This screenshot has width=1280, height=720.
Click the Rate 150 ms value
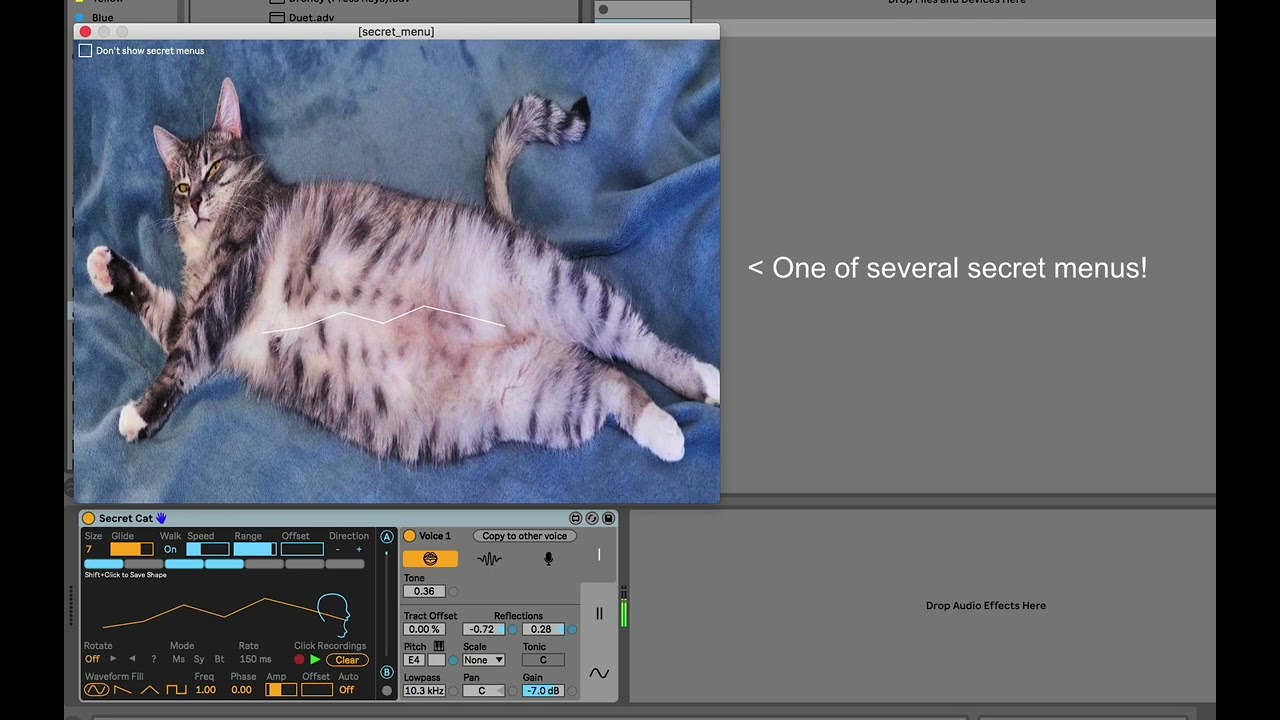click(255, 659)
